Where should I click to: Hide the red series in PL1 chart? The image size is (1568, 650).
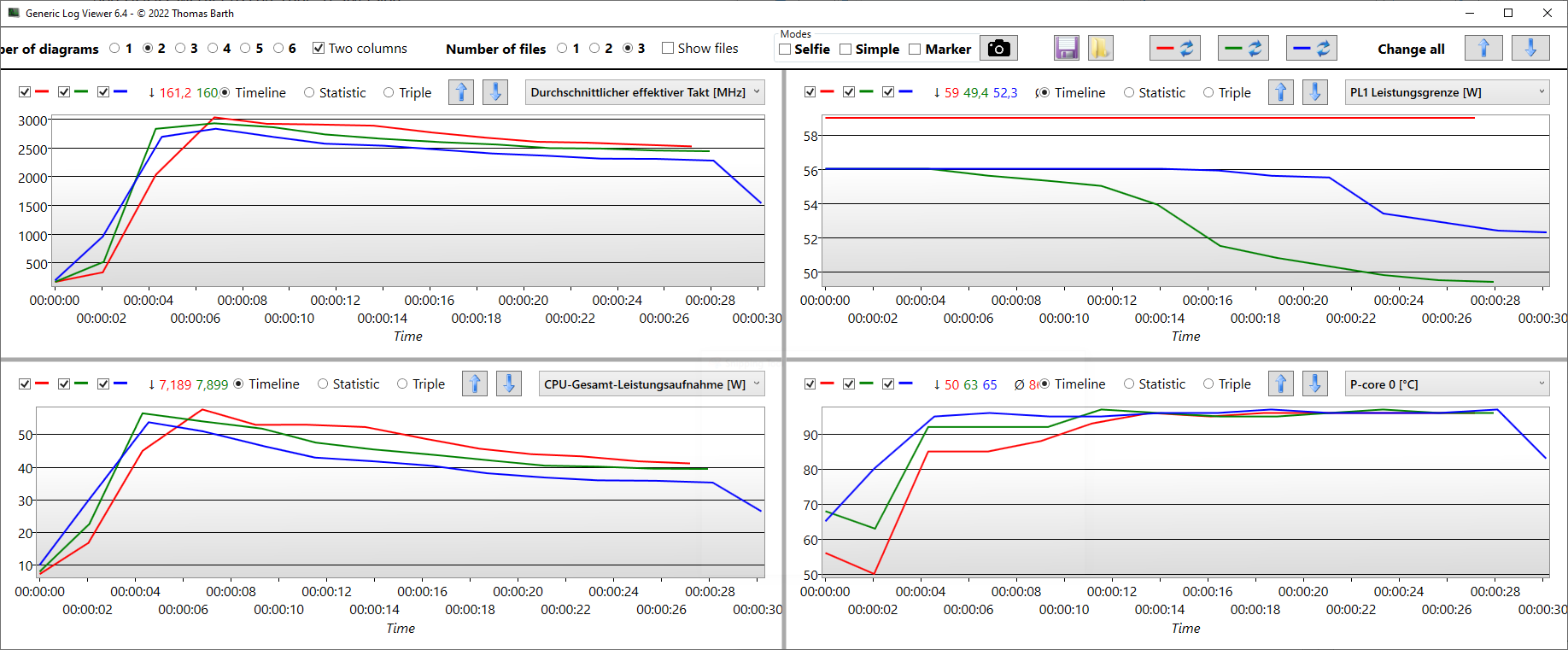810,92
